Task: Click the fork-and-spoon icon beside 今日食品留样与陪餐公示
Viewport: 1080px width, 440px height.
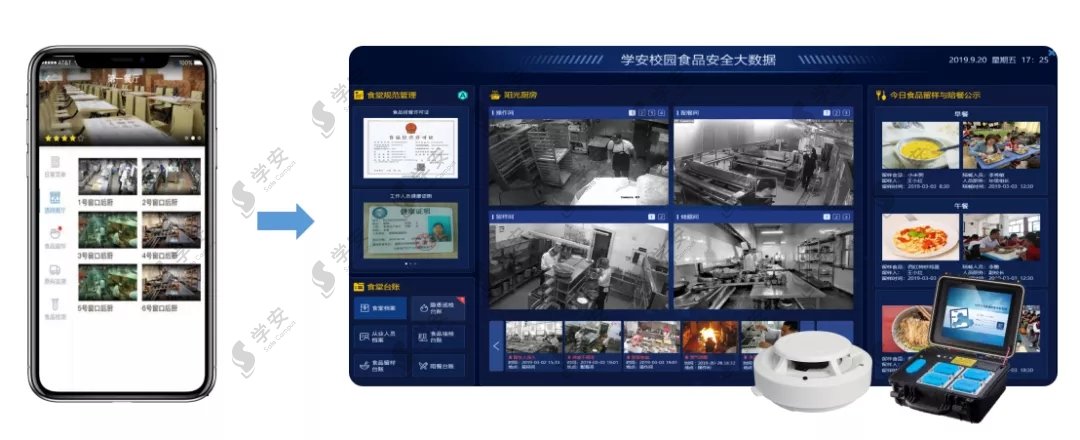Action: click(880, 95)
